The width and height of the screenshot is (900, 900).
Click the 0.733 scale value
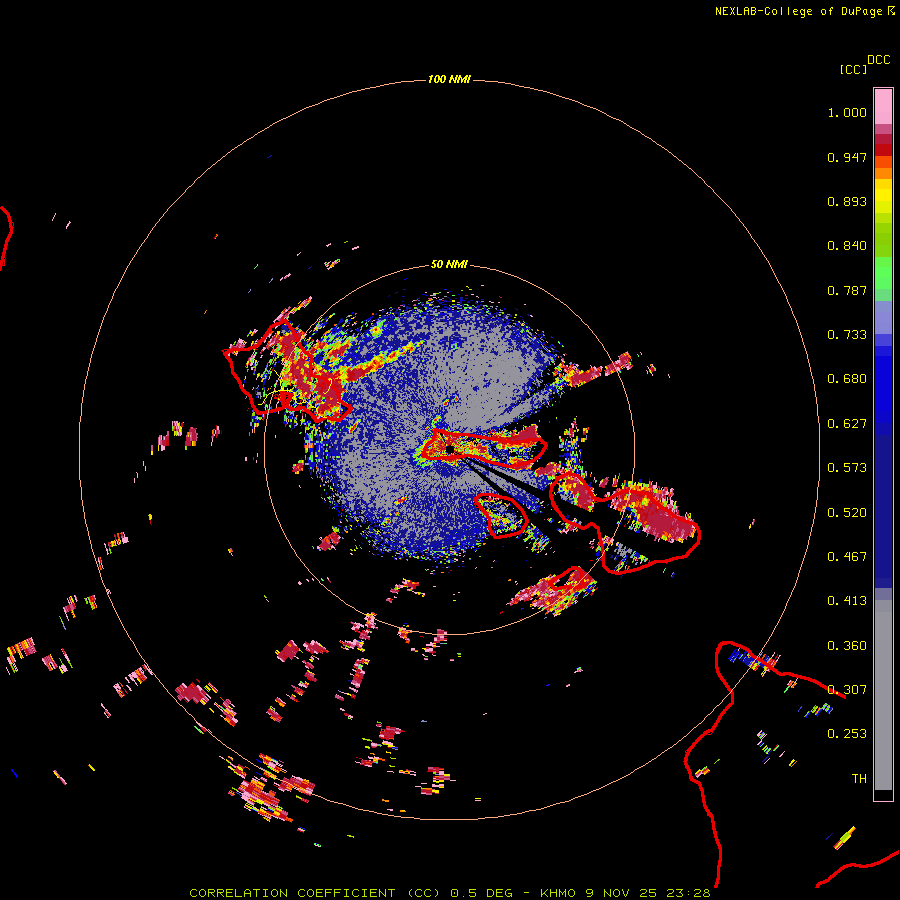point(847,335)
